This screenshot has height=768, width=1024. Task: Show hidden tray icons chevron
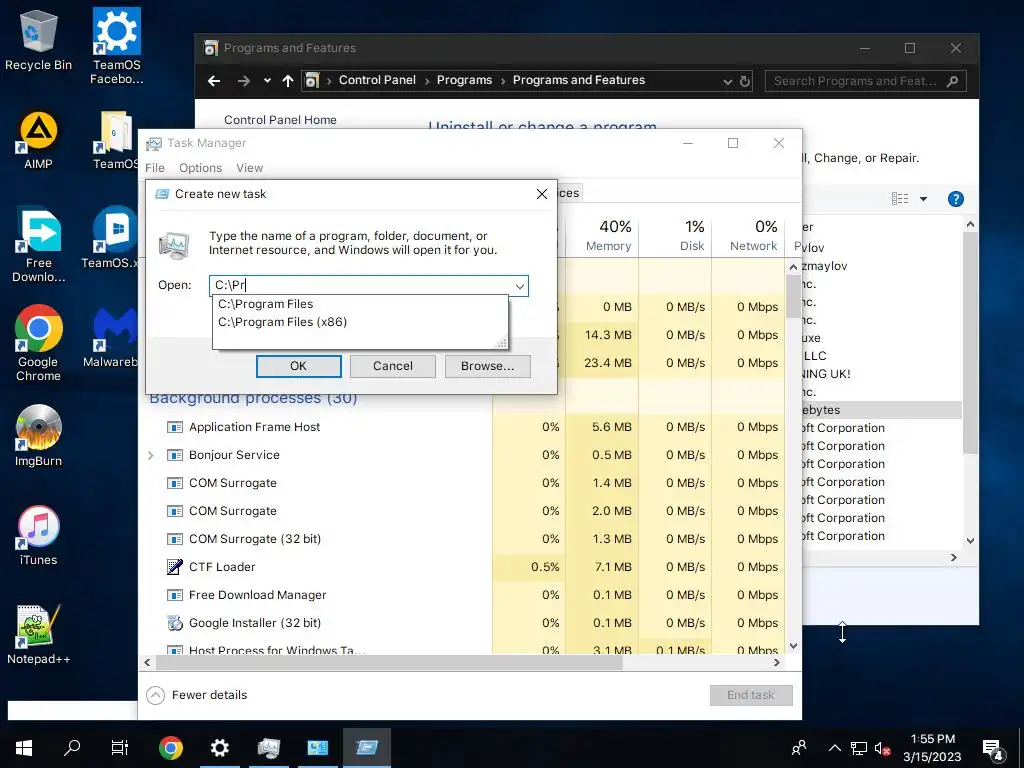point(835,748)
